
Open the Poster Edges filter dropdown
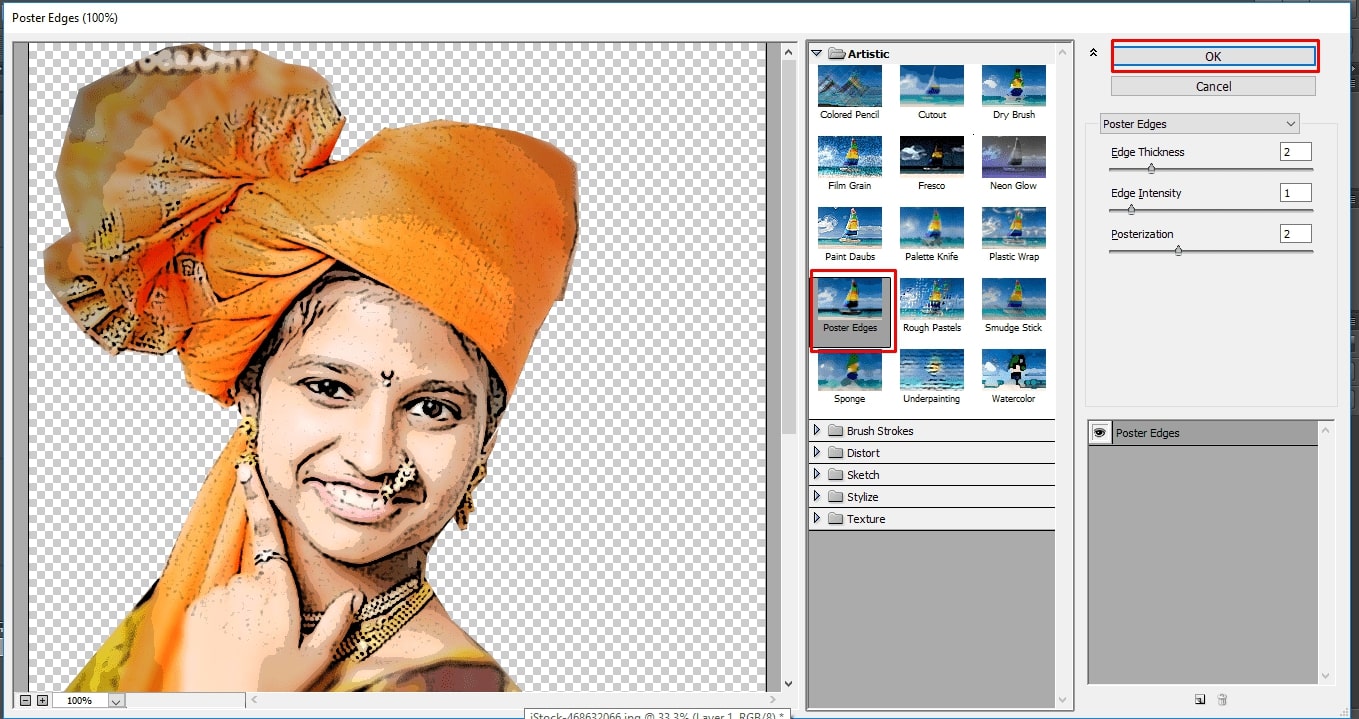point(1199,124)
